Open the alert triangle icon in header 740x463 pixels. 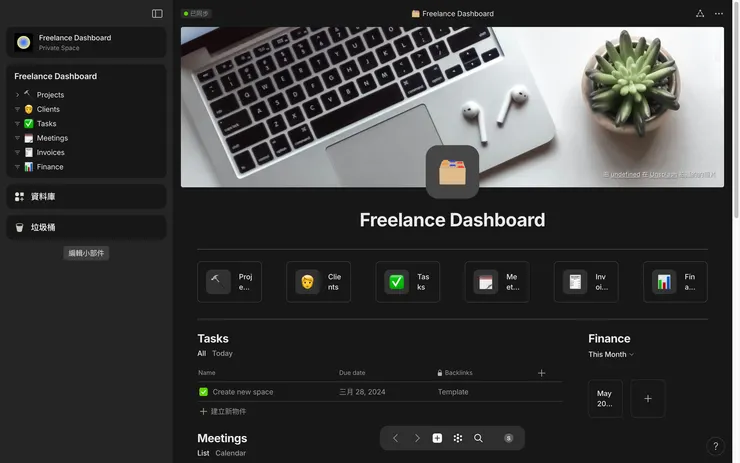pyautogui.click(x=700, y=14)
